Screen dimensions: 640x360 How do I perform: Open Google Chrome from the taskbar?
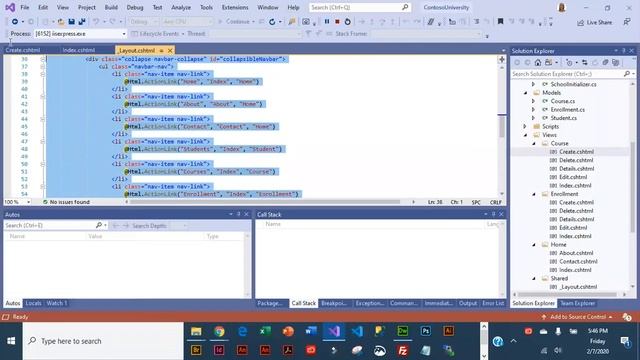pos(219,331)
